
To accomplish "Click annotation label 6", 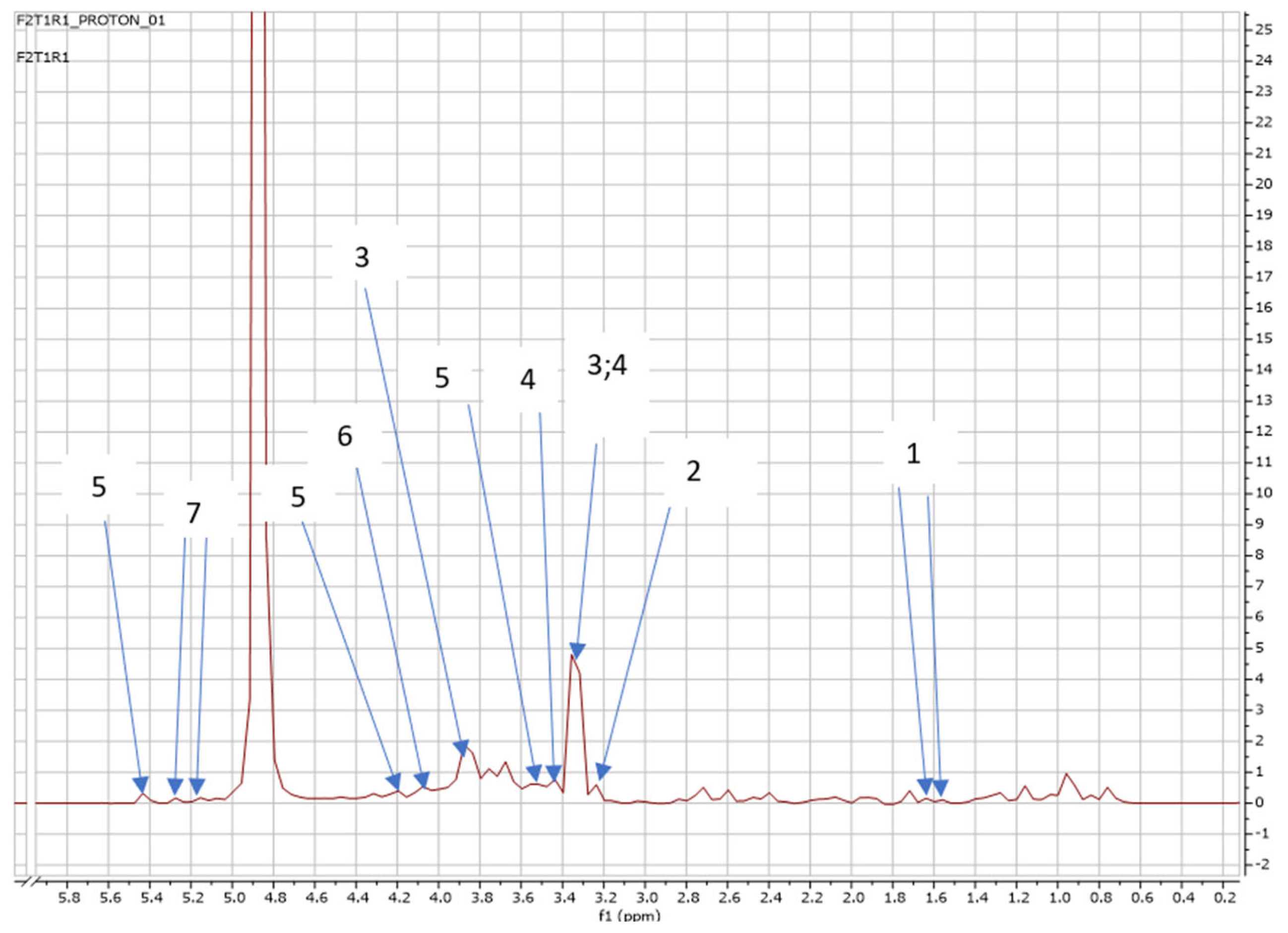I will (x=345, y=436).
